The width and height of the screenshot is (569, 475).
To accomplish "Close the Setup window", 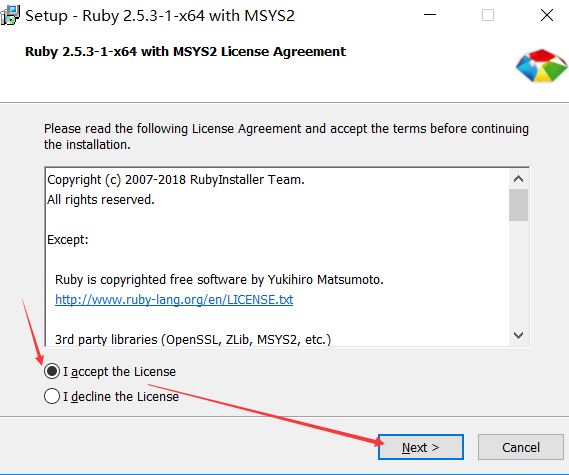I will 547,15.
